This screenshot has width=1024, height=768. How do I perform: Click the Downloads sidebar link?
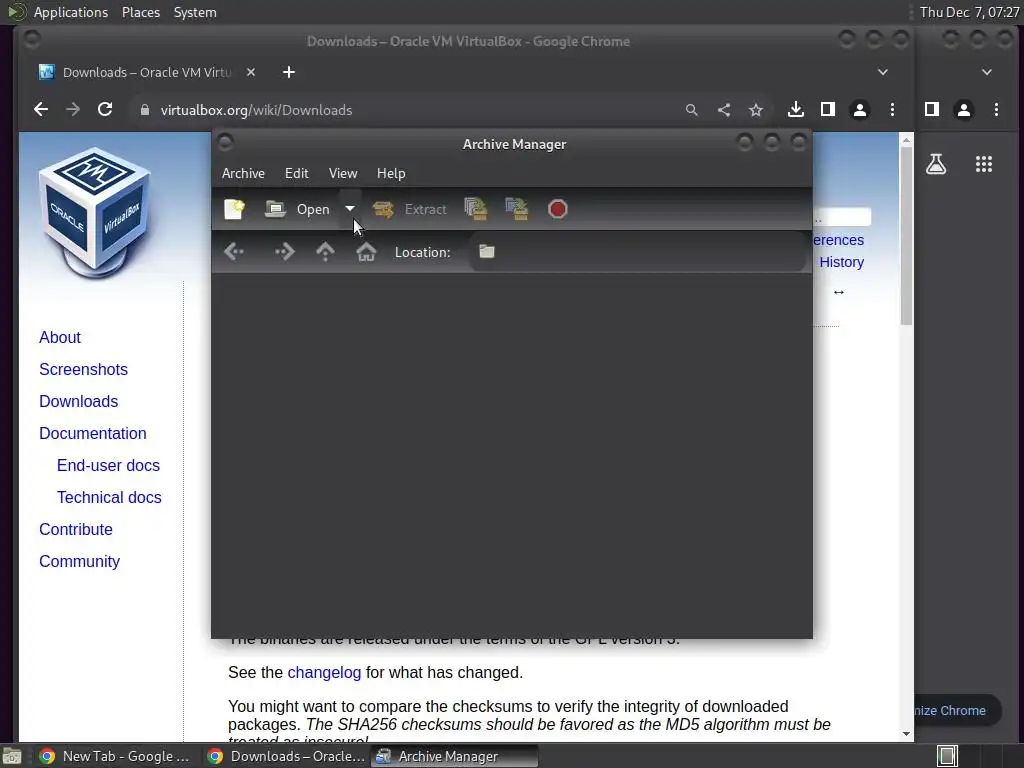(78, 402)
